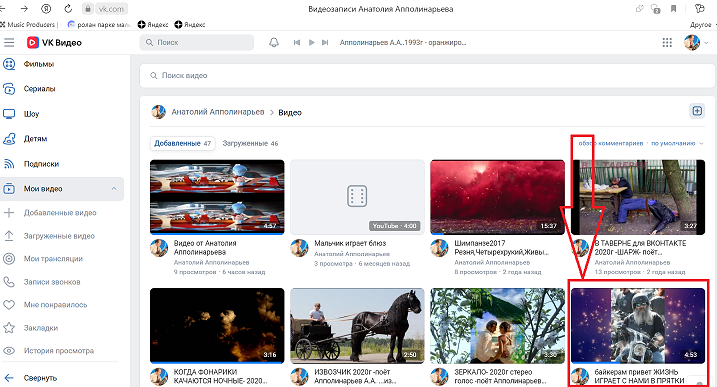
Task: Open the Другое bookmarks folder
Action: (x=702, y=25)
